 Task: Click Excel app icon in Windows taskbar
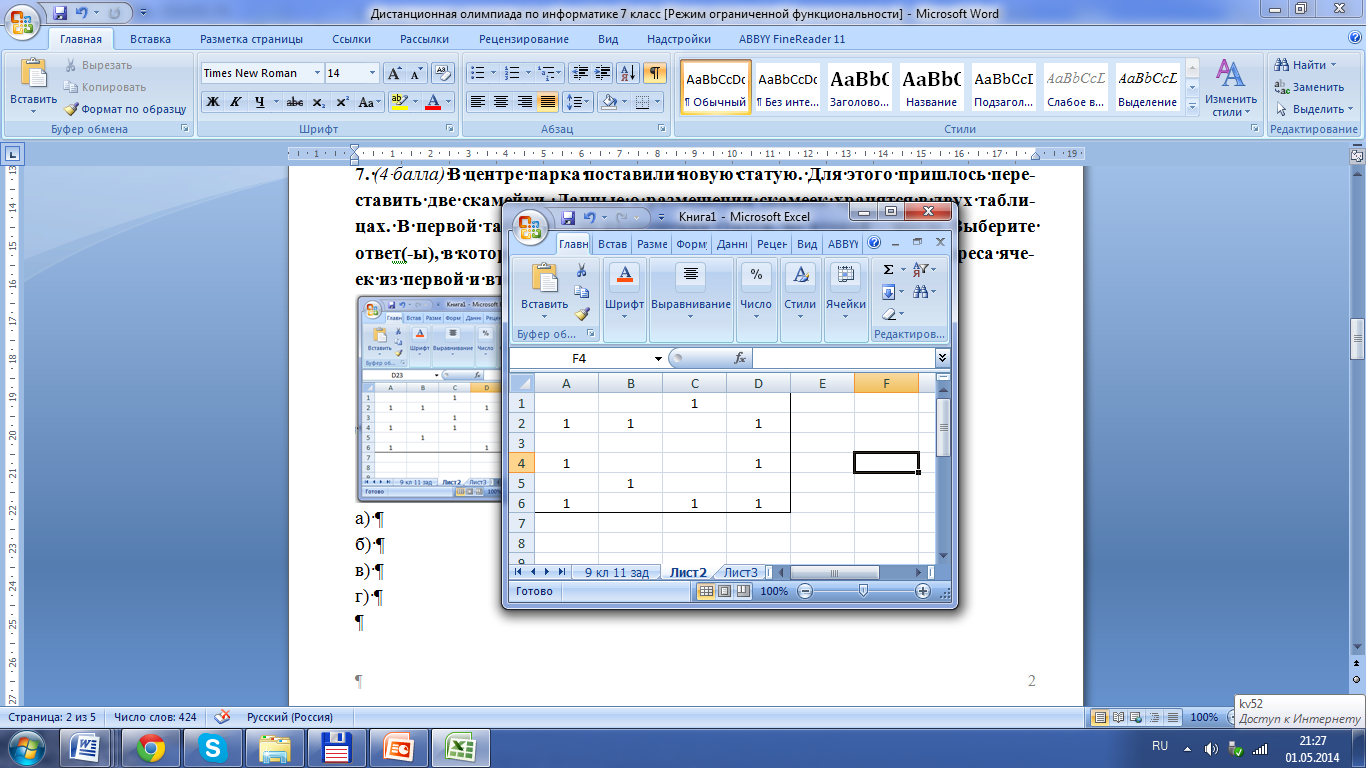click(x=459, y=747)
